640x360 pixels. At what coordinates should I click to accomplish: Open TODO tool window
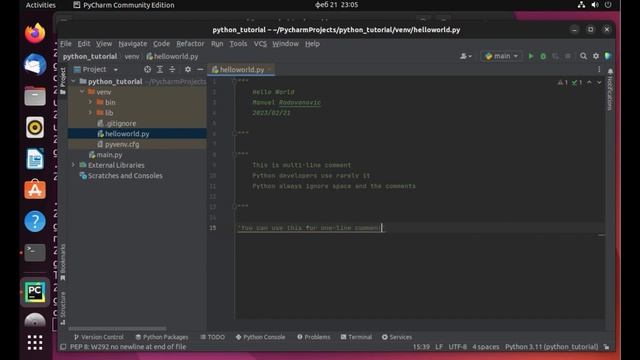point(213,337)
